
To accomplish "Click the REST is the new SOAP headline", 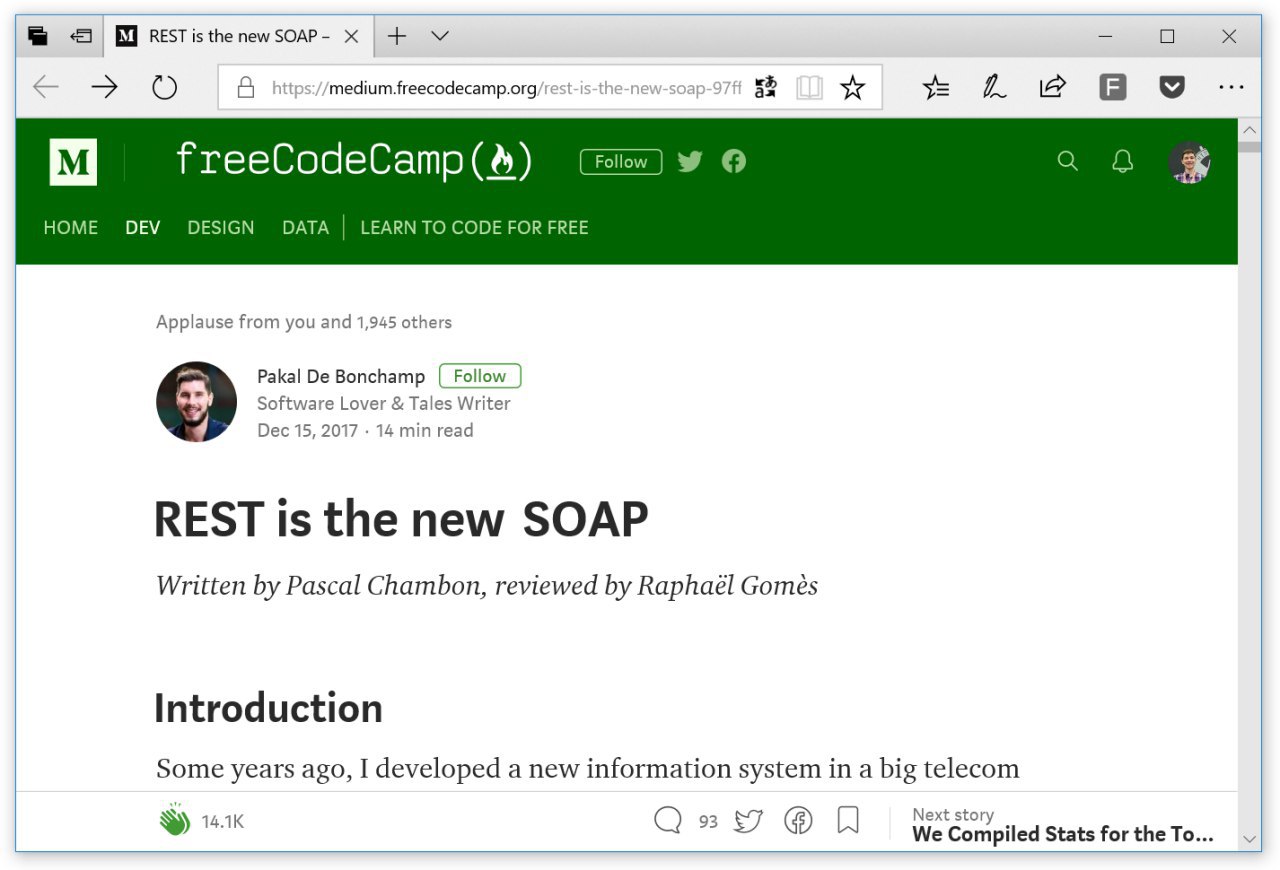I will 401,520.
